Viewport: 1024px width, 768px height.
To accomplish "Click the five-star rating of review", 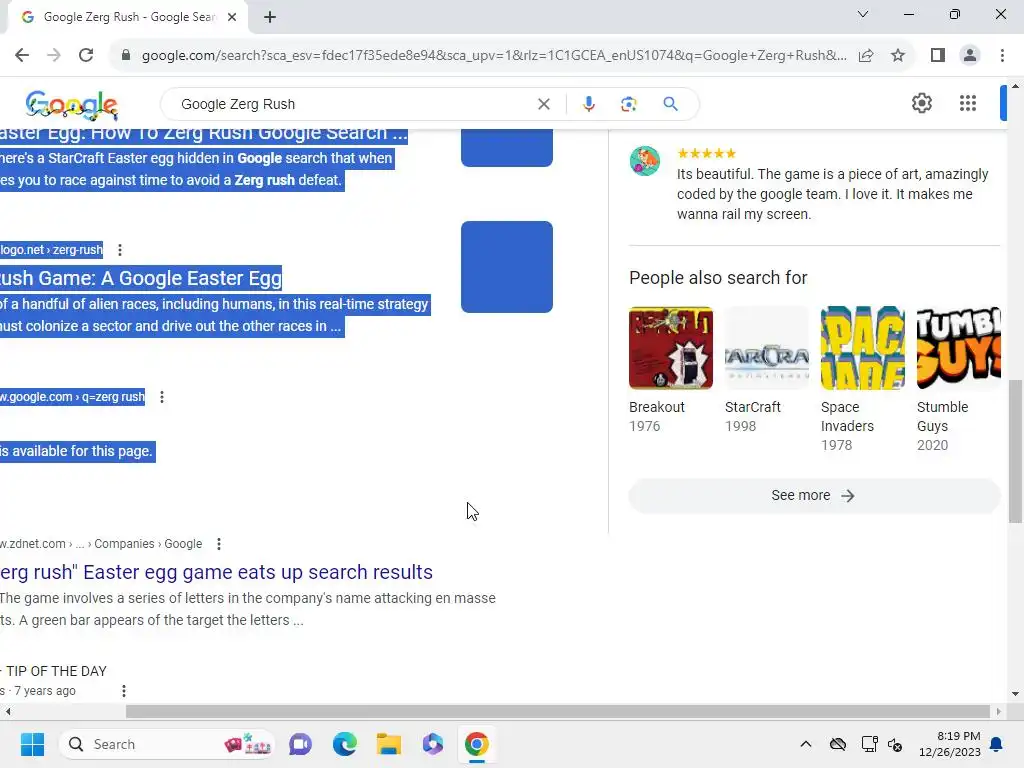I will click(x=707, y=154).
